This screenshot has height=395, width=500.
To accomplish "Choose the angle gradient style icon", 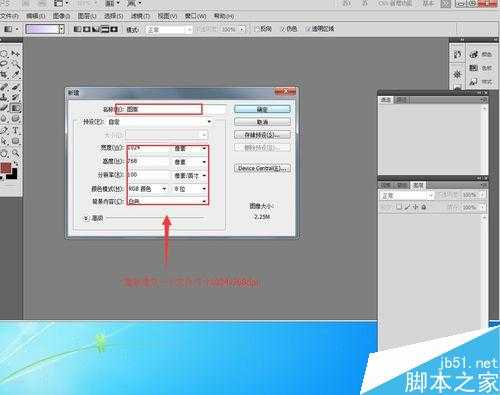I will coord(96,29).
